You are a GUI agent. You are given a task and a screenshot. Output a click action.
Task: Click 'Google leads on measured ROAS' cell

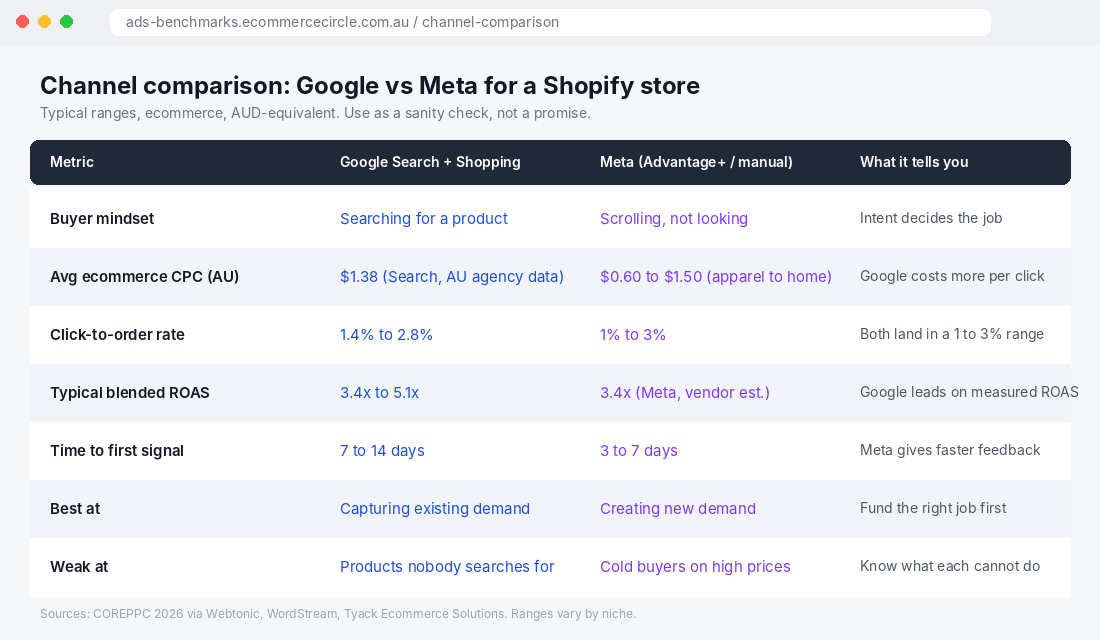point(970,392)
